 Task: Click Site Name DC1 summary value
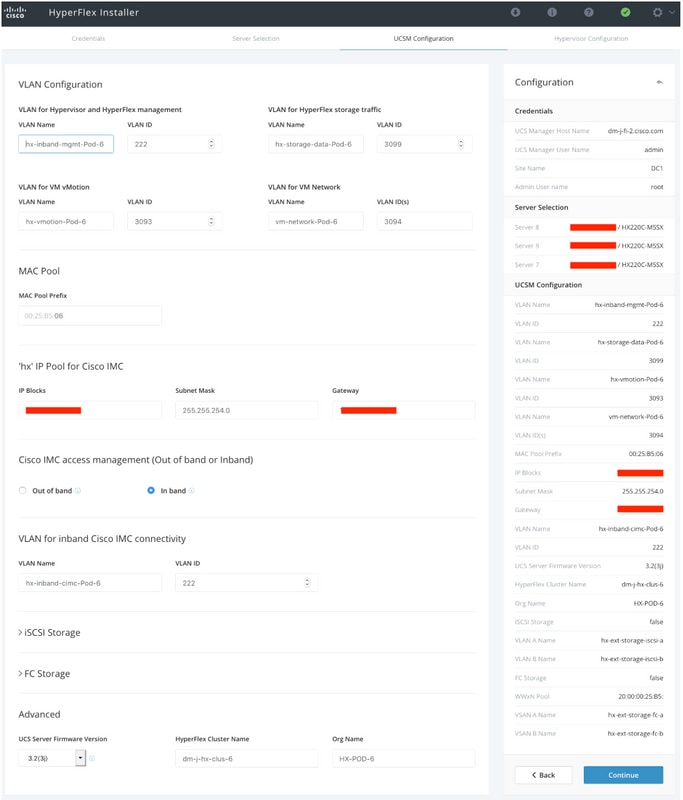pos(657,168)
